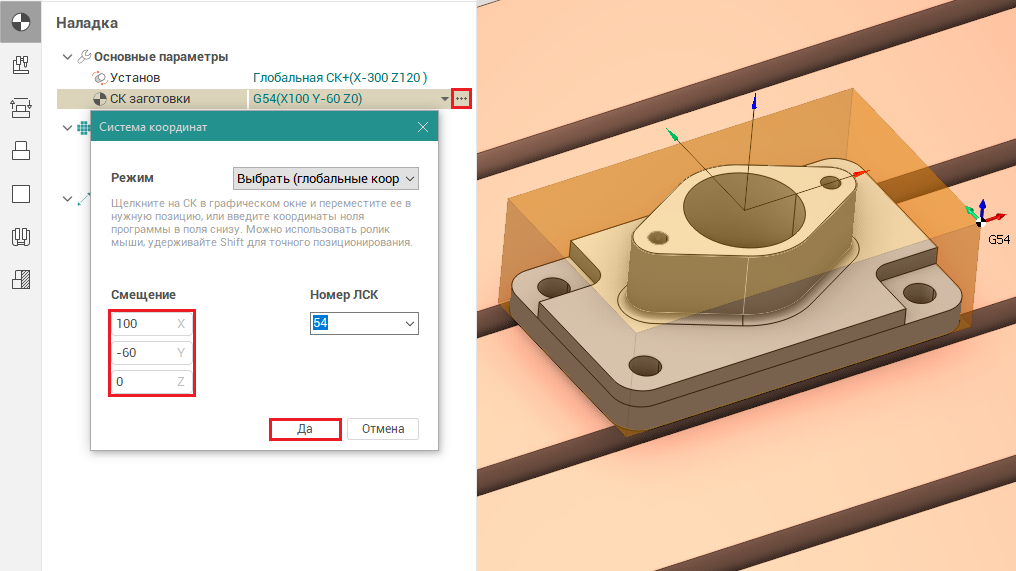
Task: Collapse the grid-icon tree group
Action: (67, 127)
